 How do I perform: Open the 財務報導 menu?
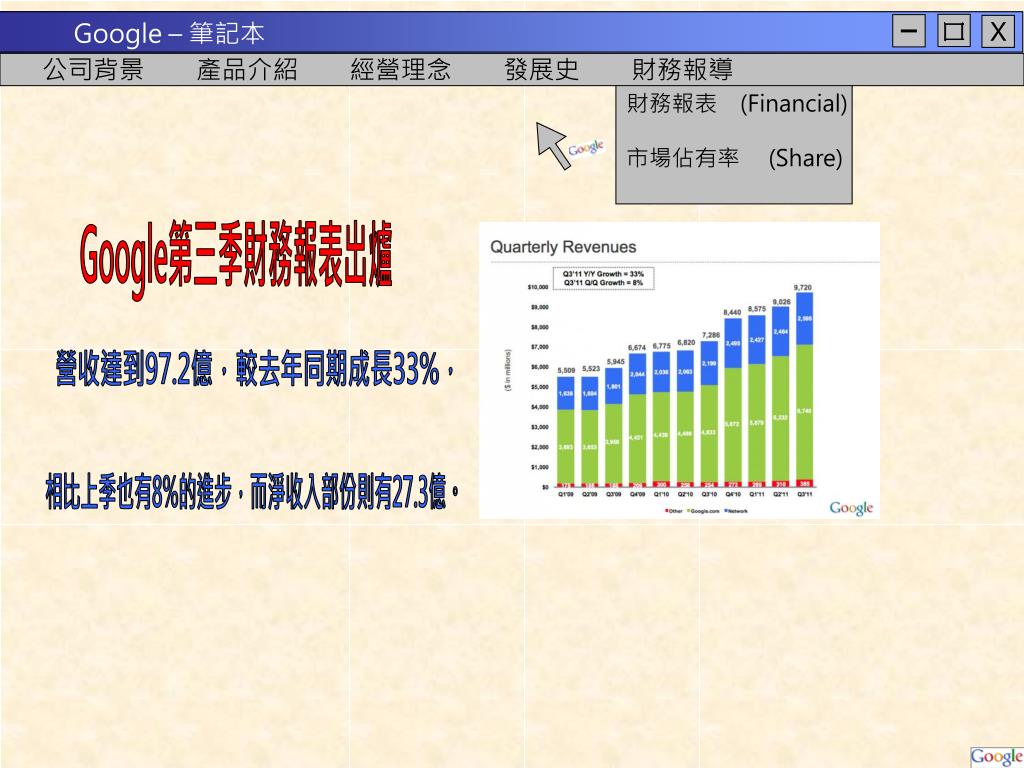point(682,69)
